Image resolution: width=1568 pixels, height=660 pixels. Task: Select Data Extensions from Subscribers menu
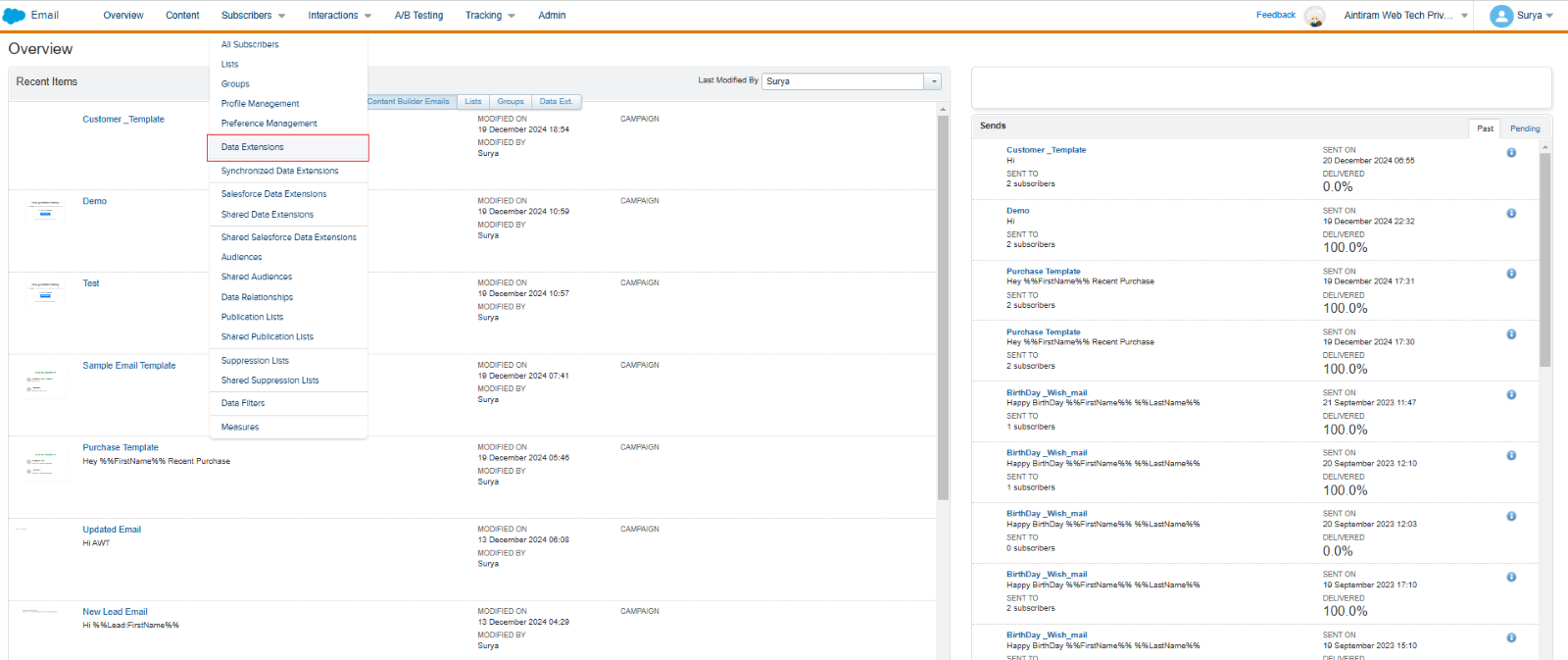pyautogui.click(x=253, y=147)
